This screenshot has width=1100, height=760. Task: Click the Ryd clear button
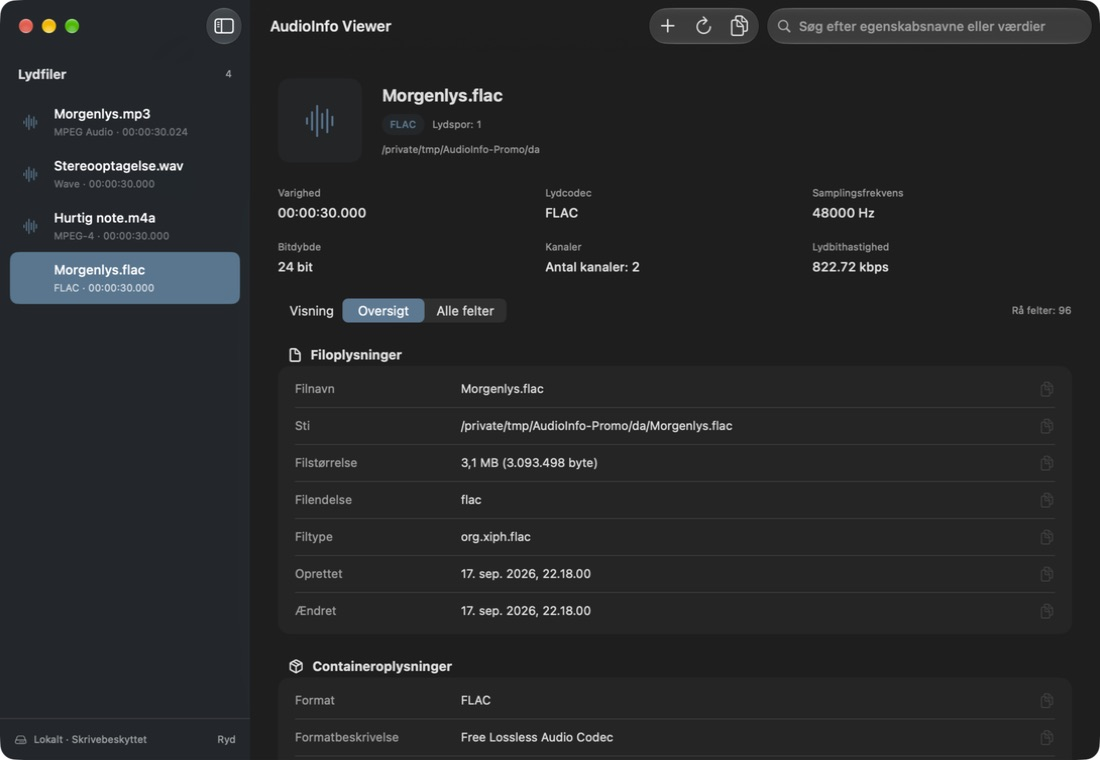(x=226, y=740)
